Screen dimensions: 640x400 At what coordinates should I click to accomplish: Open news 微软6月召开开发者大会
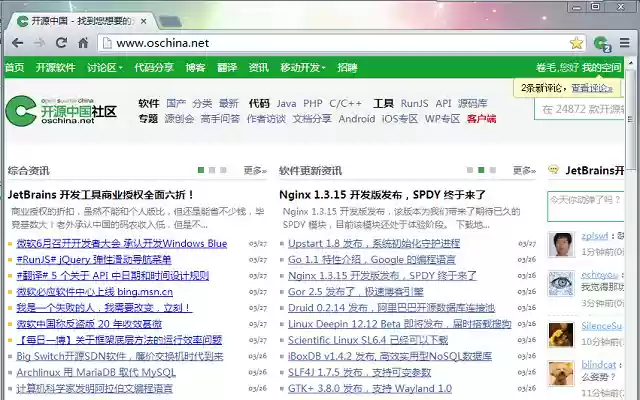pyautogui.click(x=122, y=244)
